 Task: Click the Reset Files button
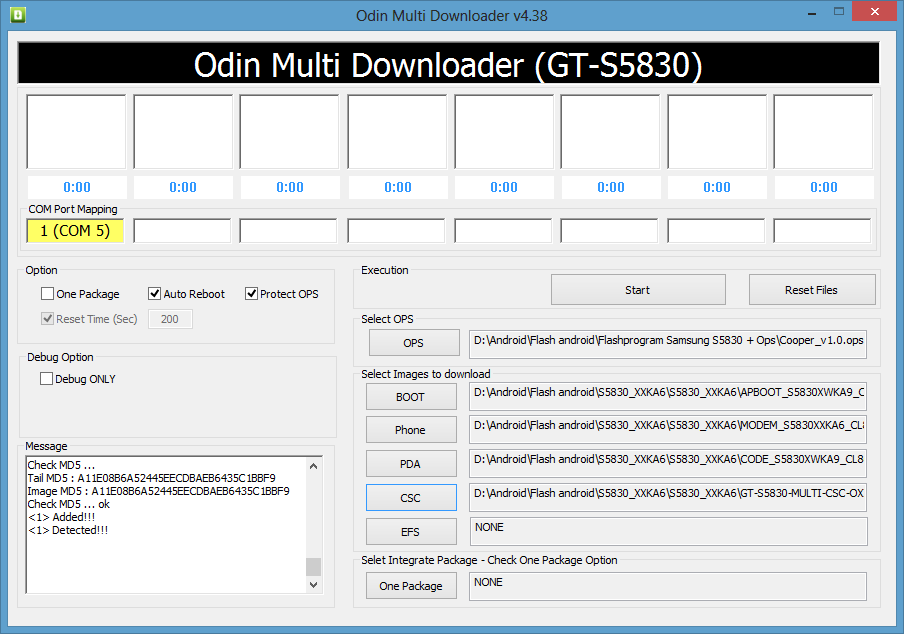(x=811, y=290)
